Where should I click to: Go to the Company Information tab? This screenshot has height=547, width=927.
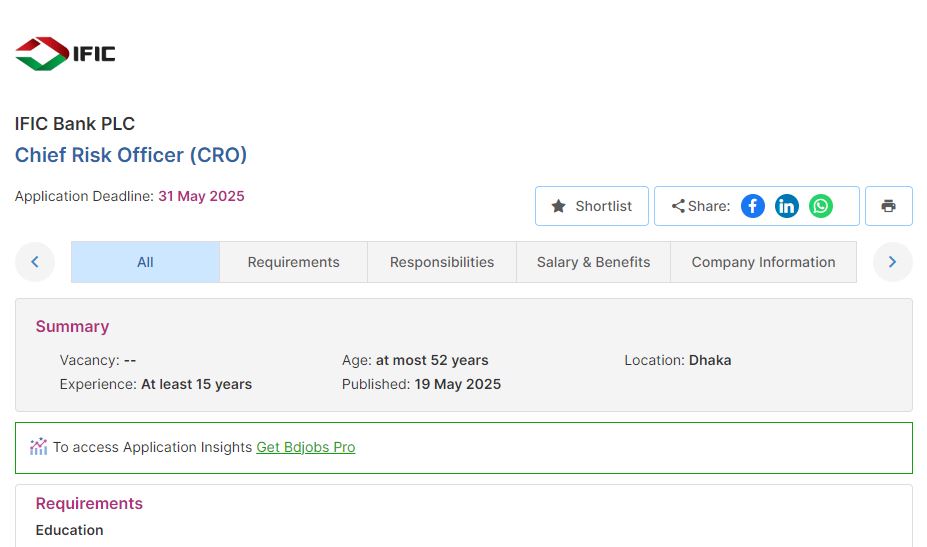(x=763, y=262)
